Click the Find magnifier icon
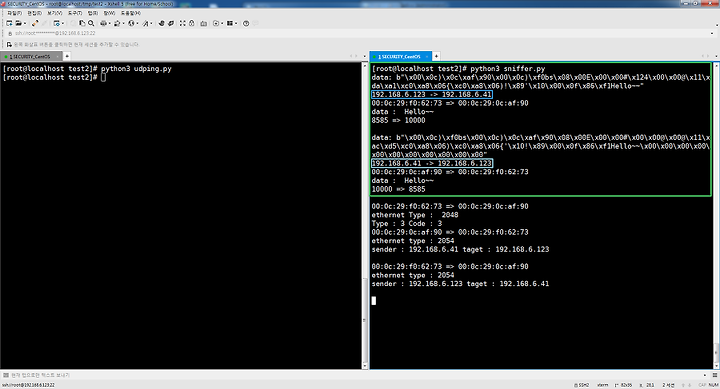Viewport: 720px width, 389px height. point(91,23)
